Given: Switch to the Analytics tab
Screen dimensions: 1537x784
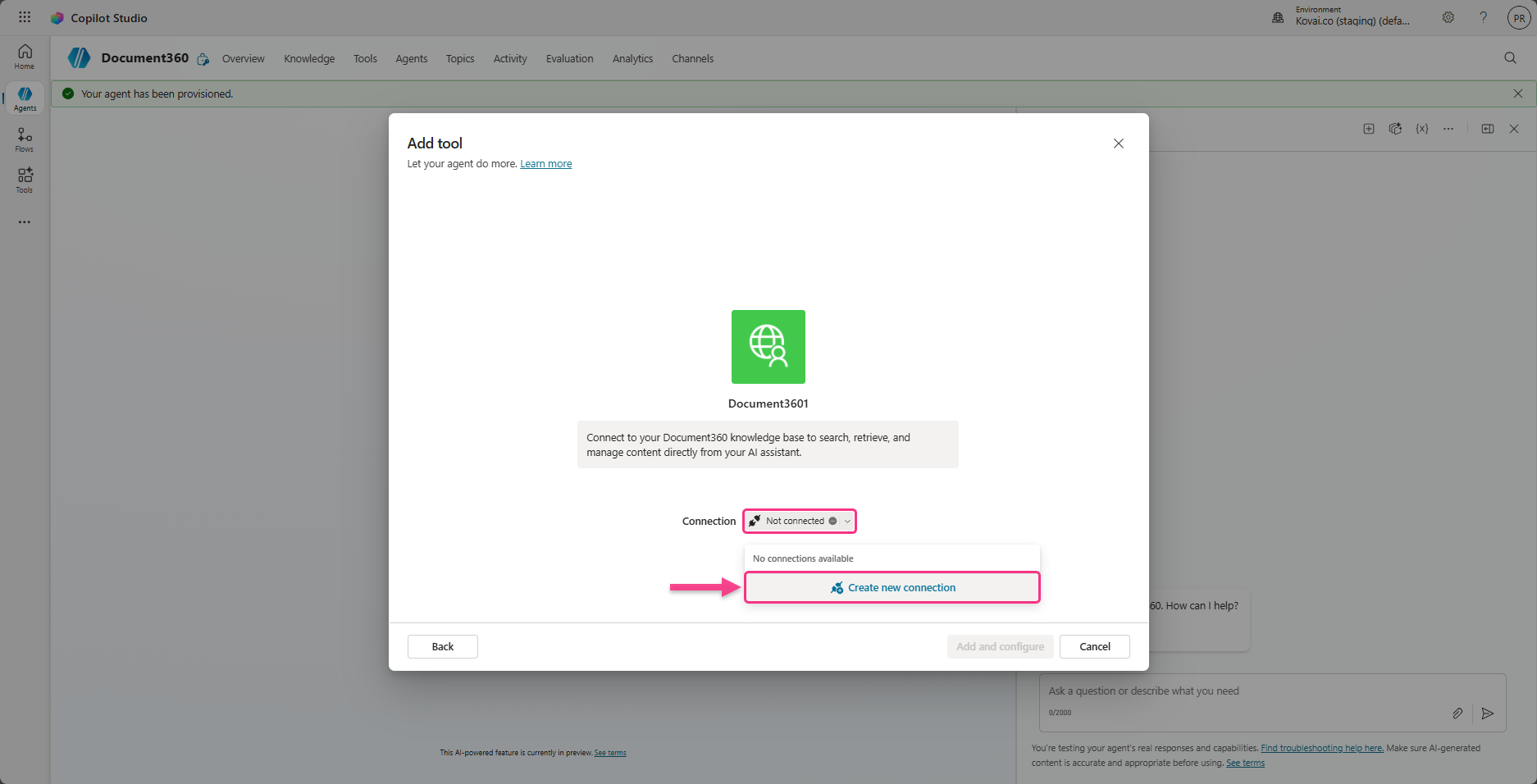Looking at the screenshot, I should pos(632,59).
